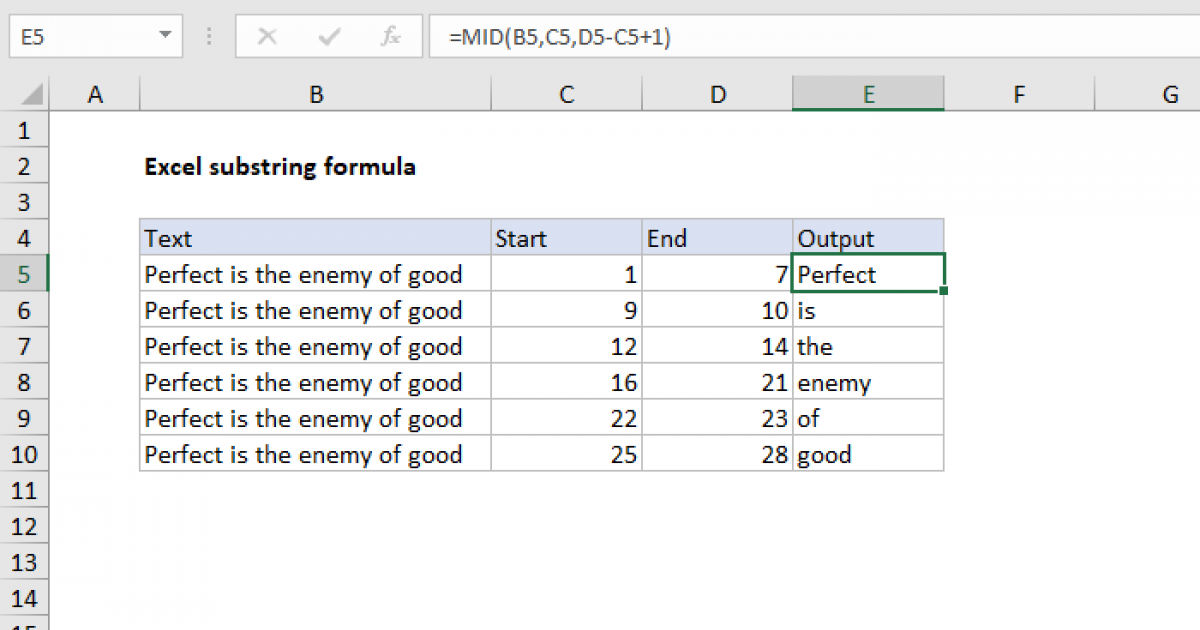This screenshot has height=630, width=1200.
Task: Click the green fill handle on cell E5
Action: coord(942,289)
